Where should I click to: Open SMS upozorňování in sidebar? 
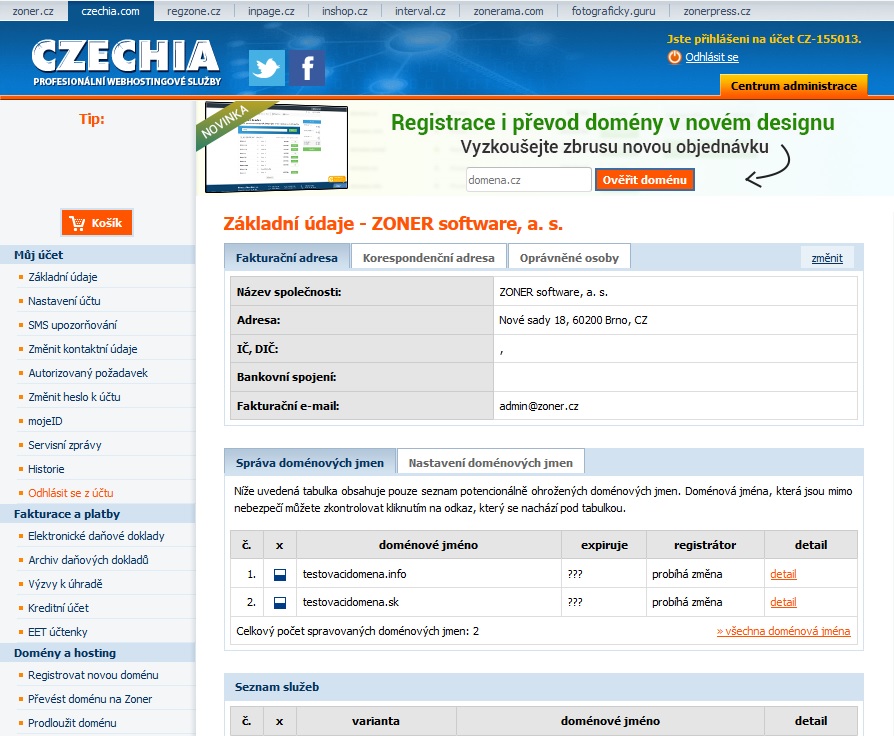72,325
